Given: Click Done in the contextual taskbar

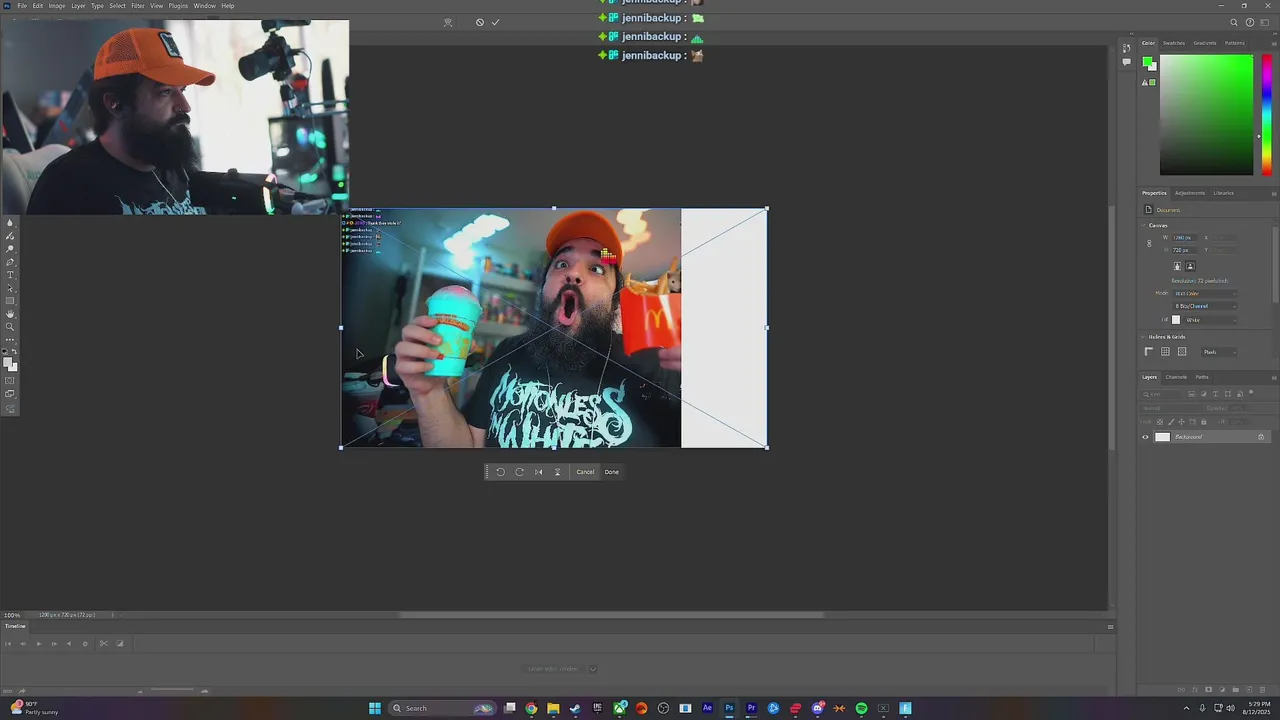Looking at the screenshot, I should (612, 472).
